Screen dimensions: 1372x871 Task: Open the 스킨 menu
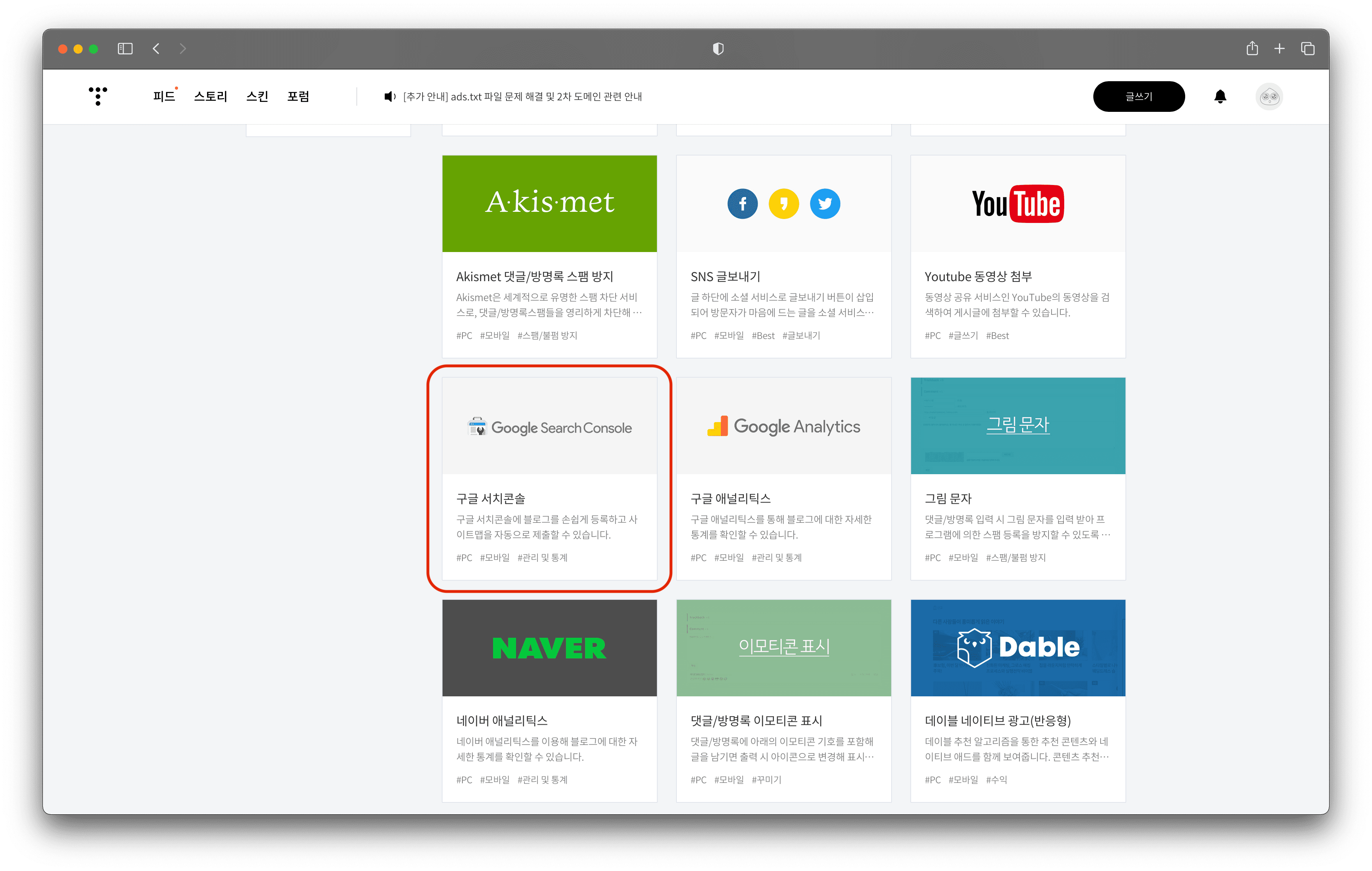point(257,97)
